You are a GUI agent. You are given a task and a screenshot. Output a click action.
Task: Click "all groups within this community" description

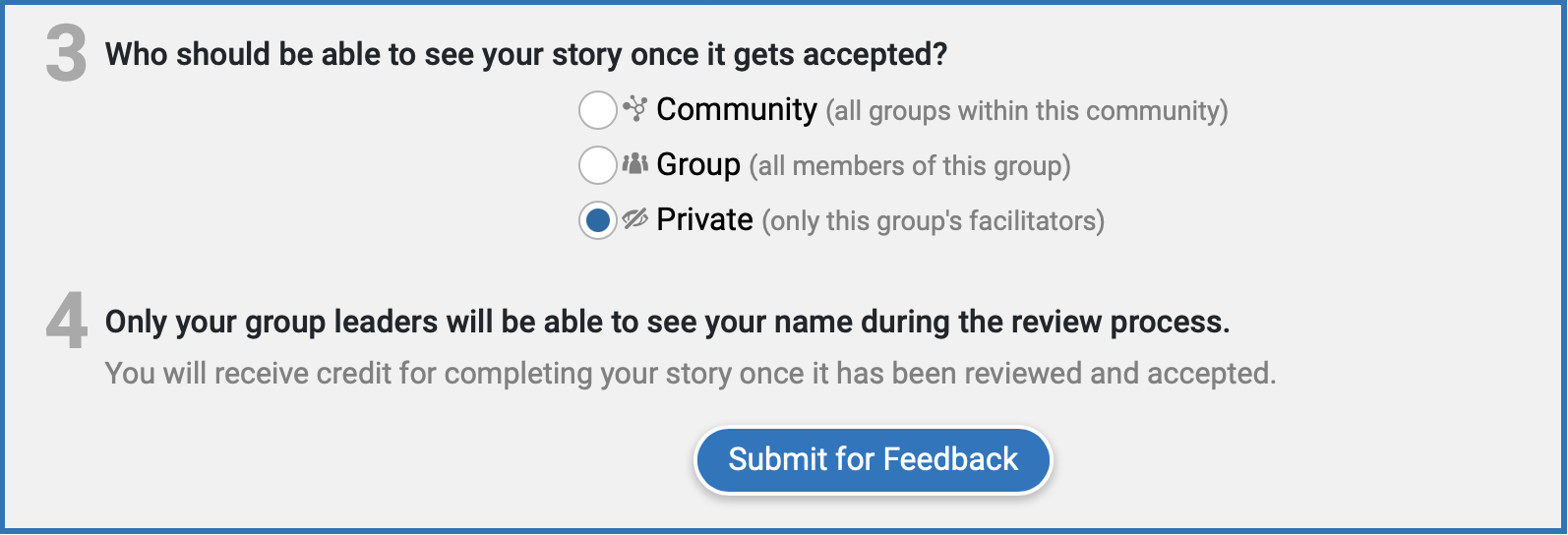[x=1027, y=111]
